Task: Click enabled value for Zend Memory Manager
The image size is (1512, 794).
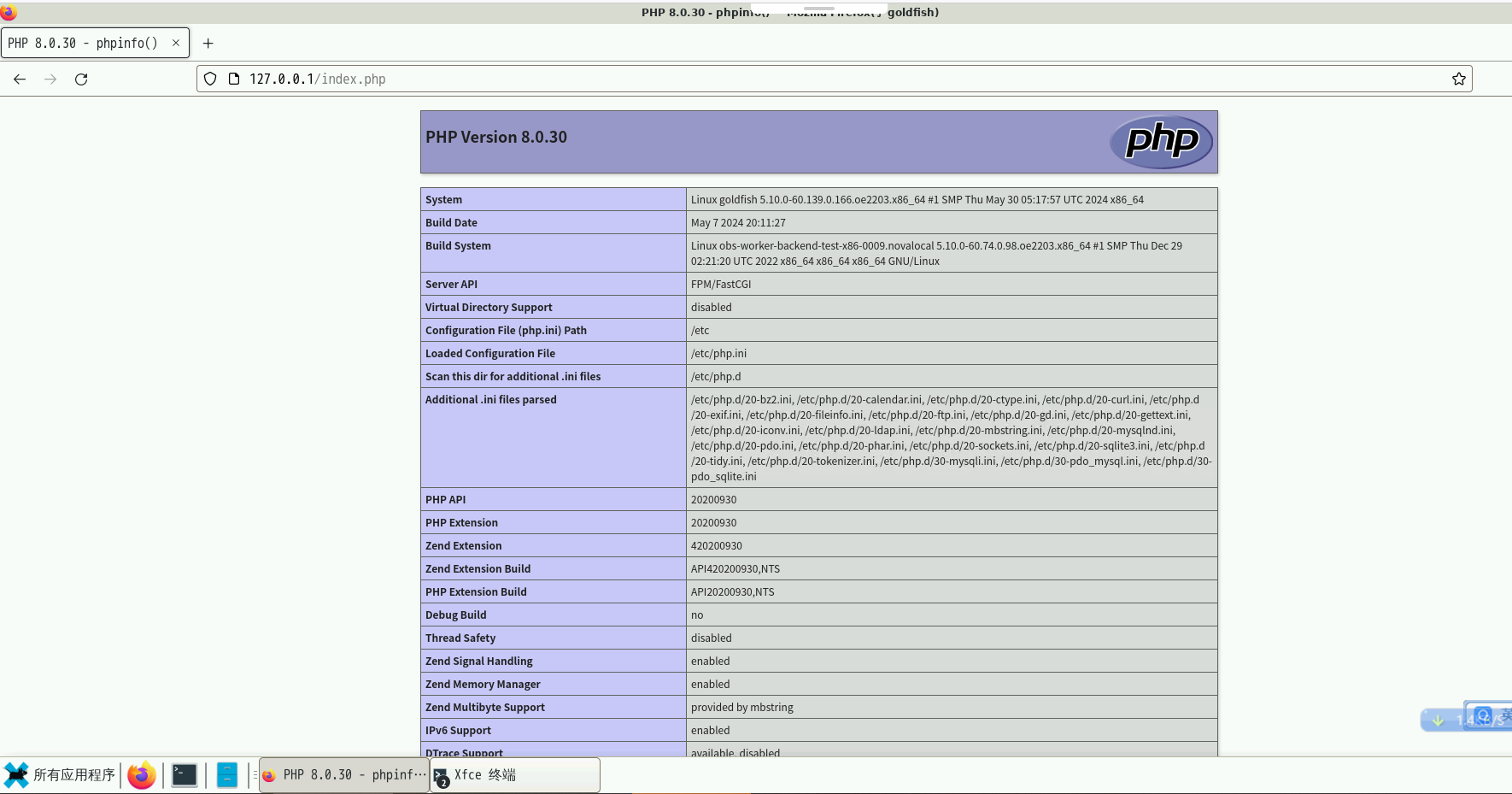Action: tap(711, 685)
